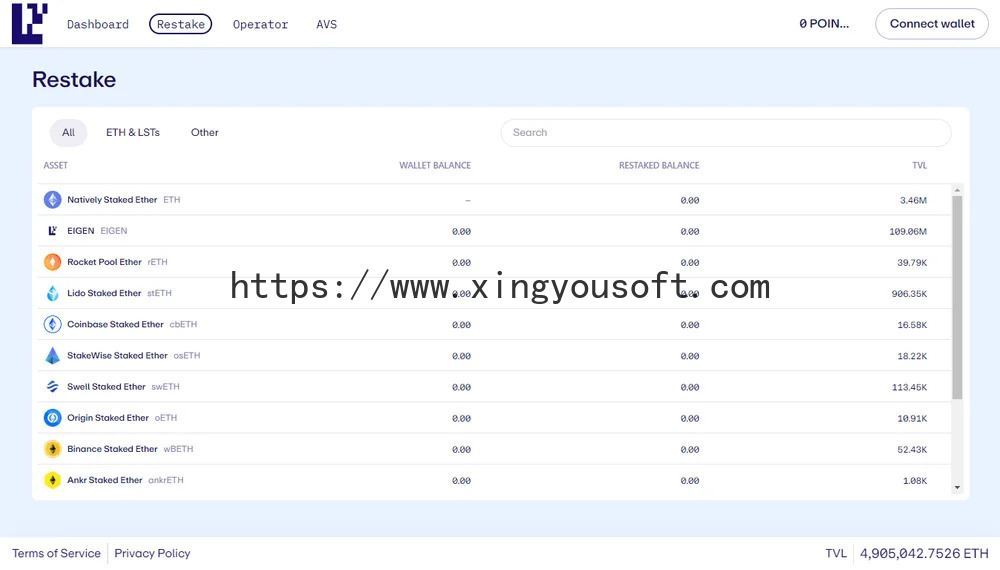Filter assets by ETH & LSTs tab
Viewport: 1000px width, 570px height.
coord(133,132)
